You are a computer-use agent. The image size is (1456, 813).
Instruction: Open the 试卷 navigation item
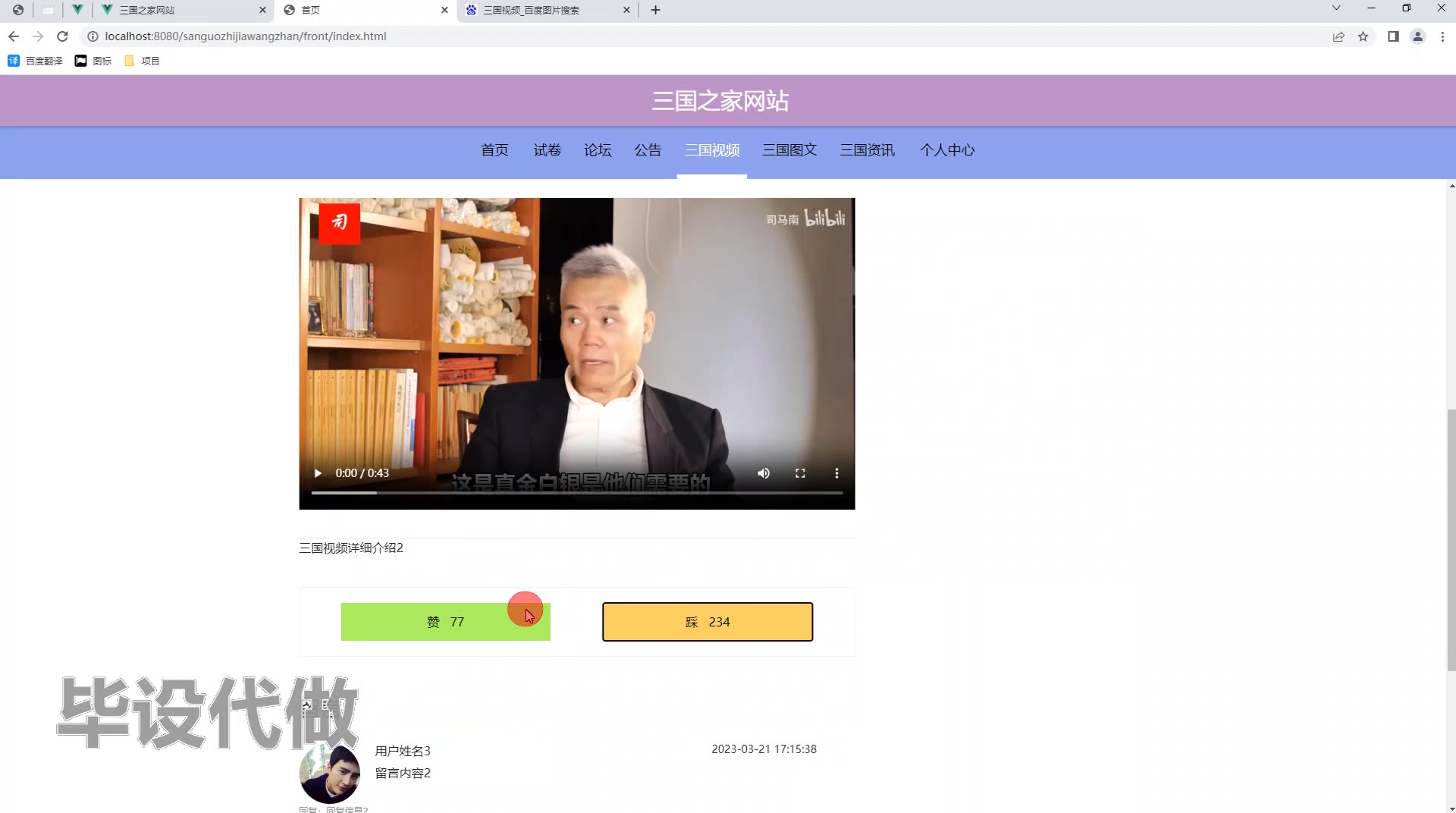[x=547, y=150]
